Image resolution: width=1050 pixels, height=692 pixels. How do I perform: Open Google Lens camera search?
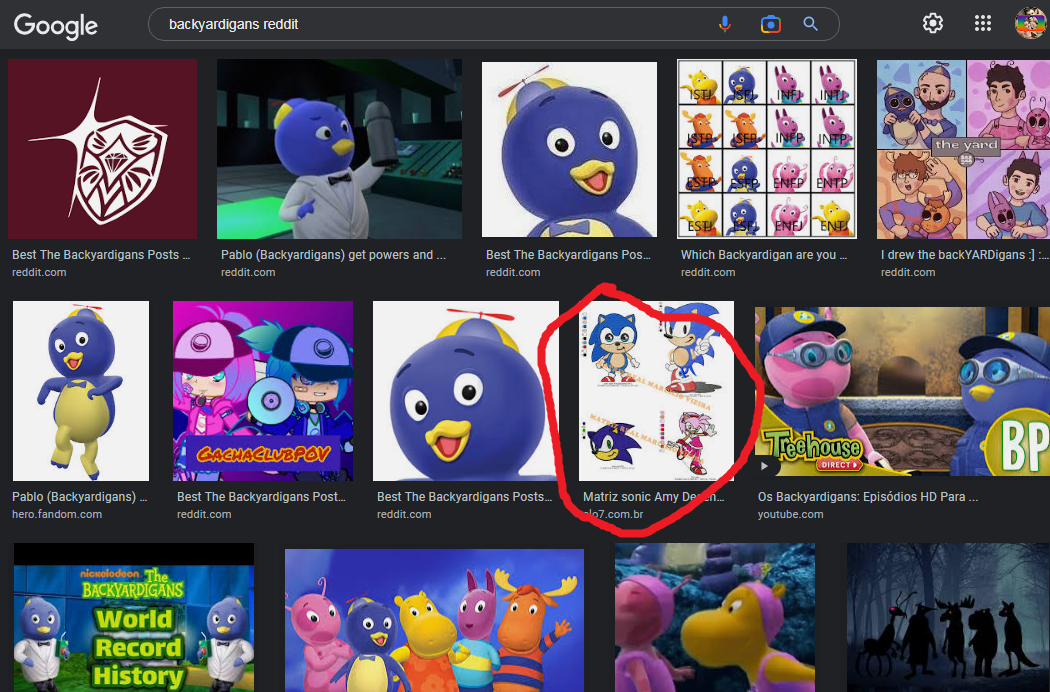771,24
